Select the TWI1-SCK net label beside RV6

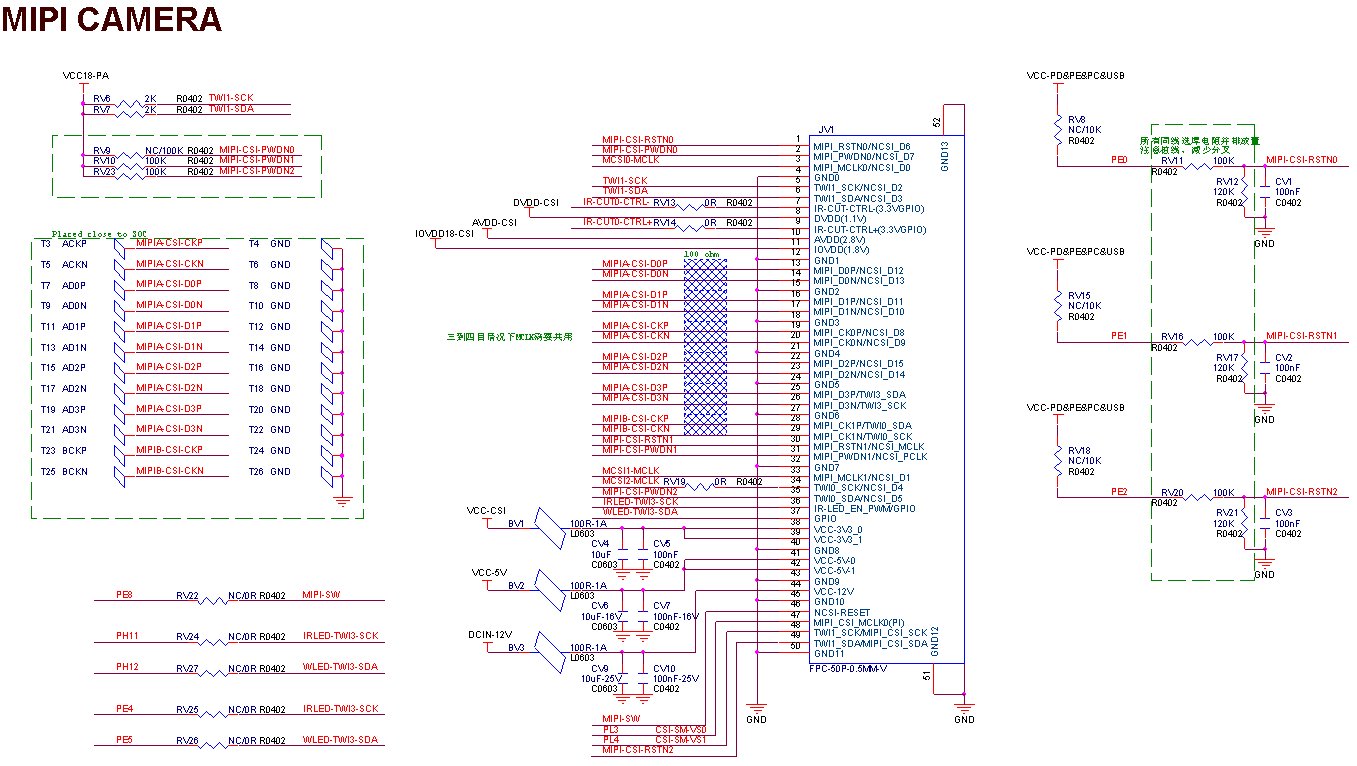coord(231,98)
